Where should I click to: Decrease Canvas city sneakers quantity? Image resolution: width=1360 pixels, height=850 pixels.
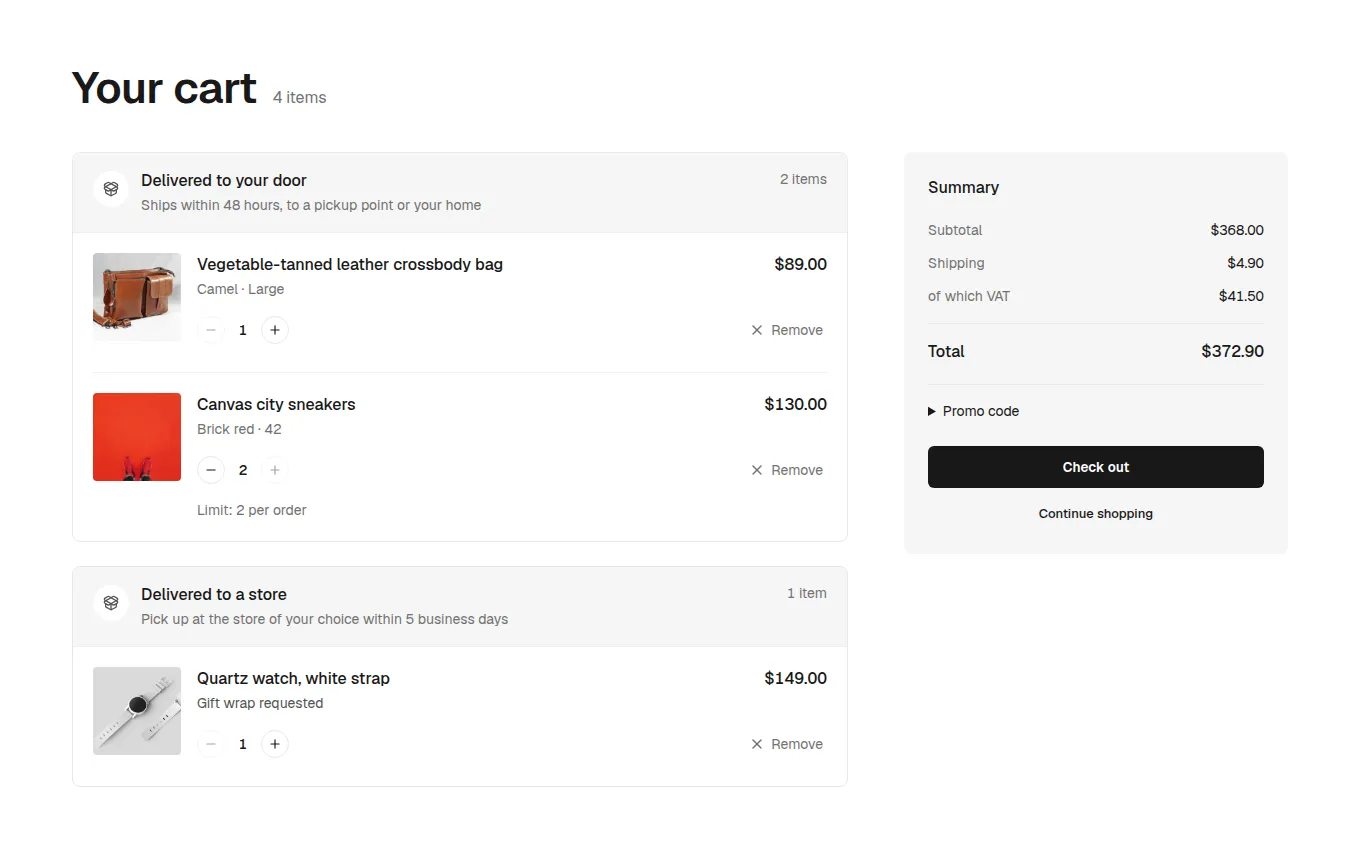click(211, 470)
